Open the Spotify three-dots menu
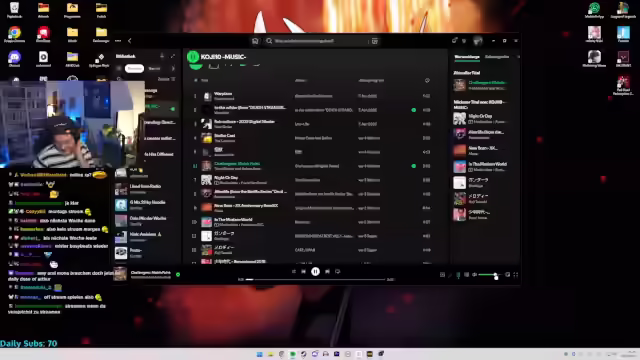This screenshot has width=640, height=360. click(x=118, y=41)
